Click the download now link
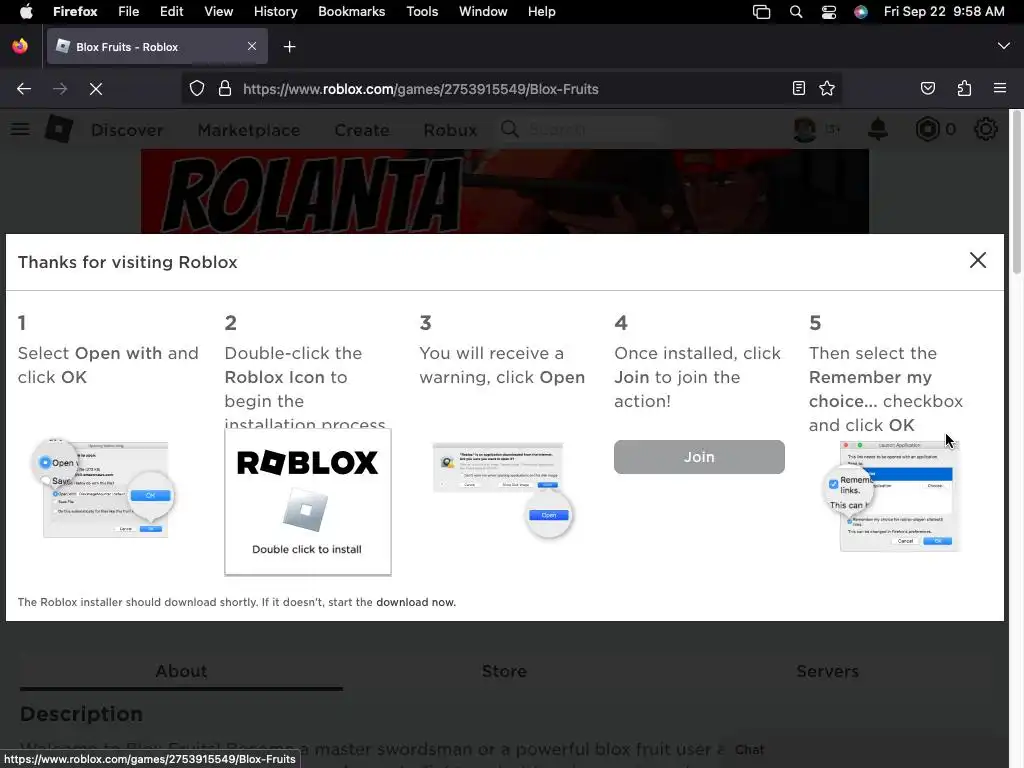The image size is (1024, 768). pyautogui.click(x=415, y=602)
